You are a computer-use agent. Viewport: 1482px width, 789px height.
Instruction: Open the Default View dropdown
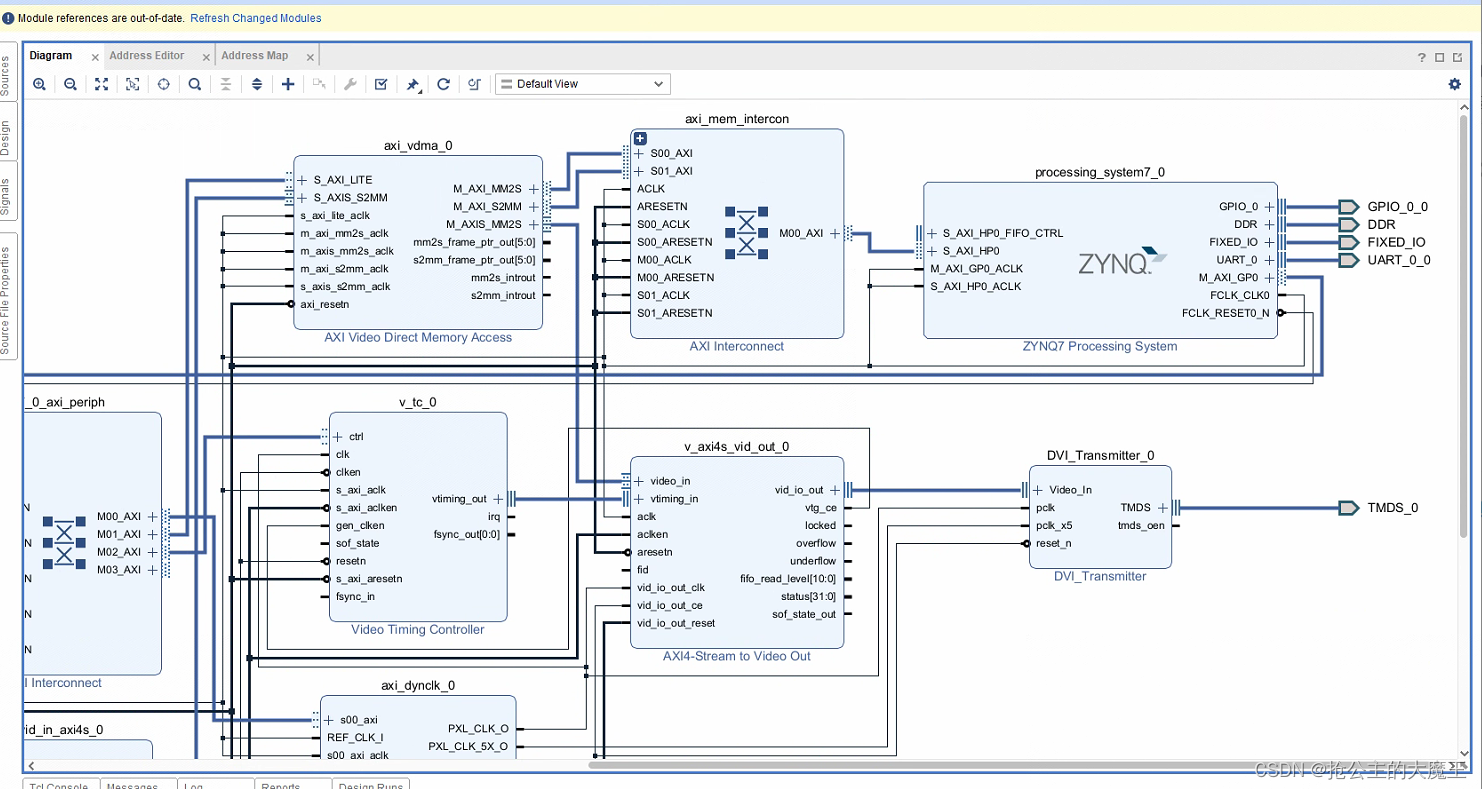[x=583, y=84]
